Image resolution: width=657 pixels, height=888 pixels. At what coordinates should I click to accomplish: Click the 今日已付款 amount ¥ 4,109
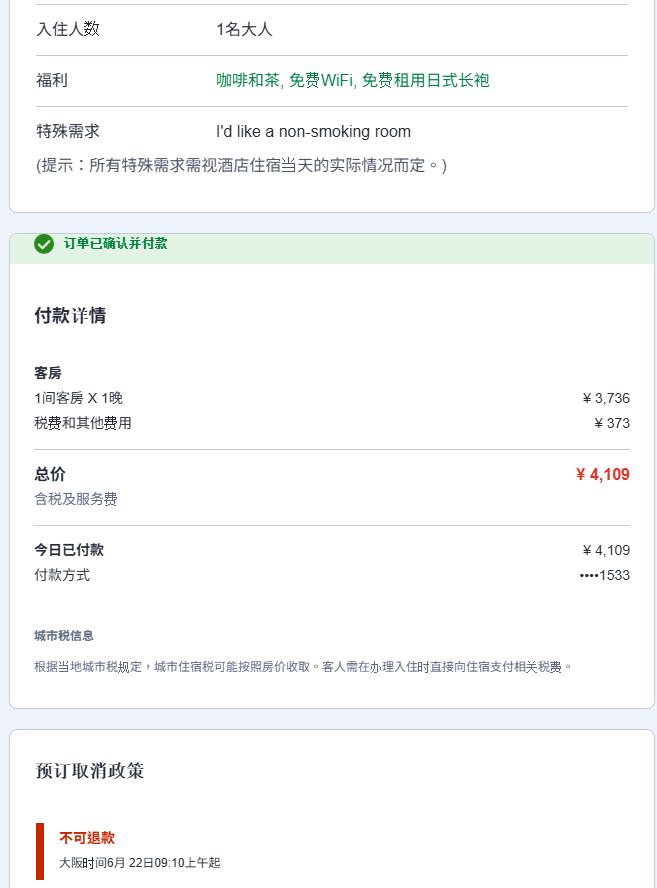tap(606, 550)
